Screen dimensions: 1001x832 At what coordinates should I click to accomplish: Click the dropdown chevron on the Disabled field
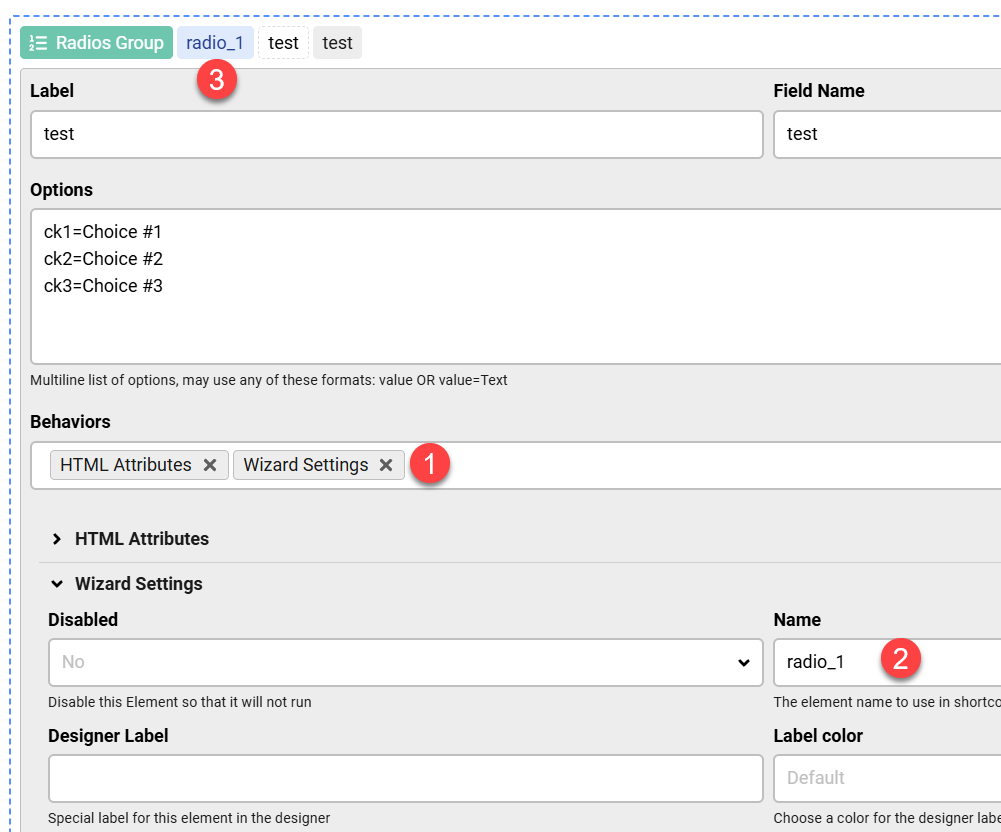coord(744,662)
